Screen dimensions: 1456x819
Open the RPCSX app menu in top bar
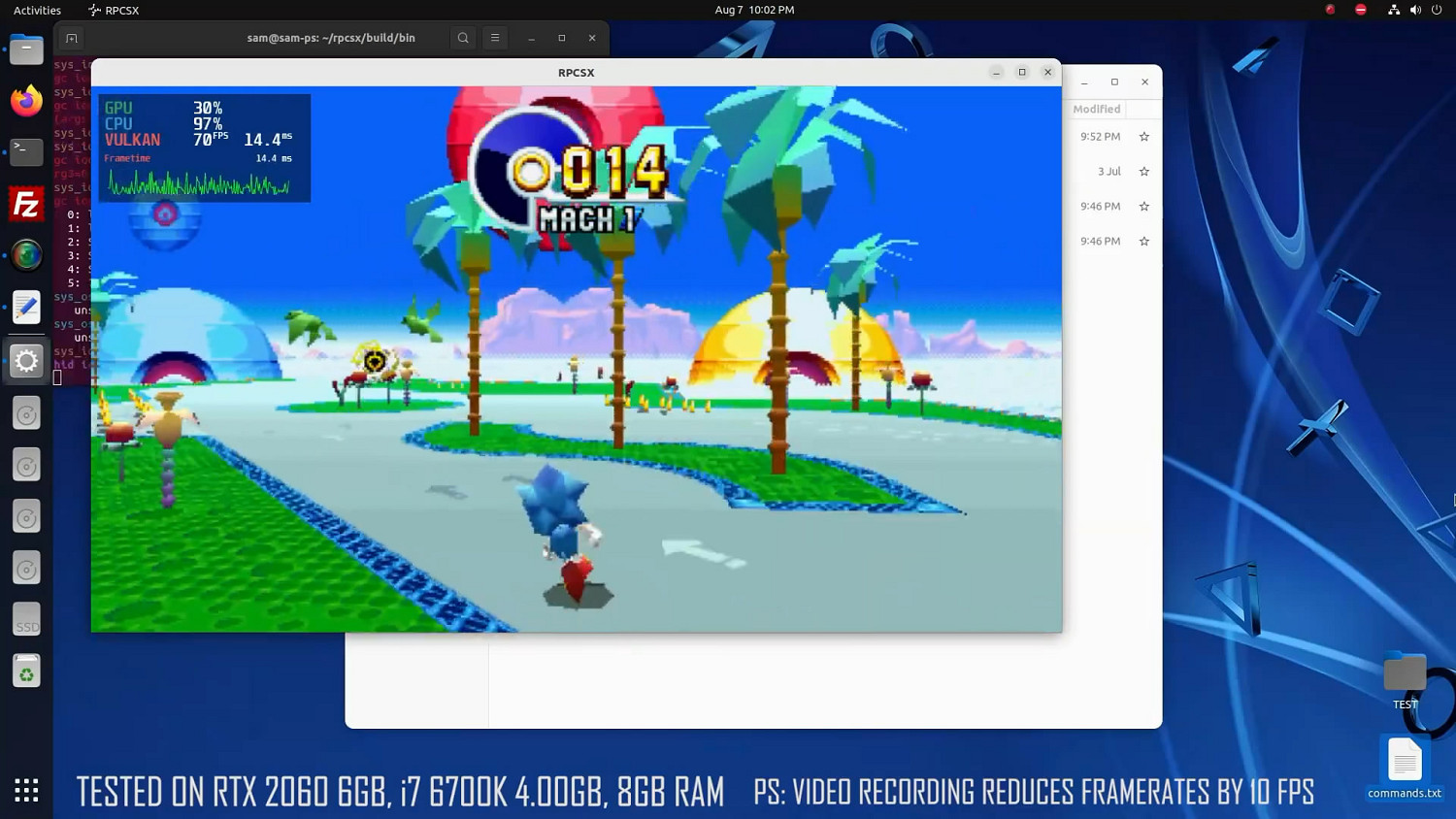[x=114, y=10]
